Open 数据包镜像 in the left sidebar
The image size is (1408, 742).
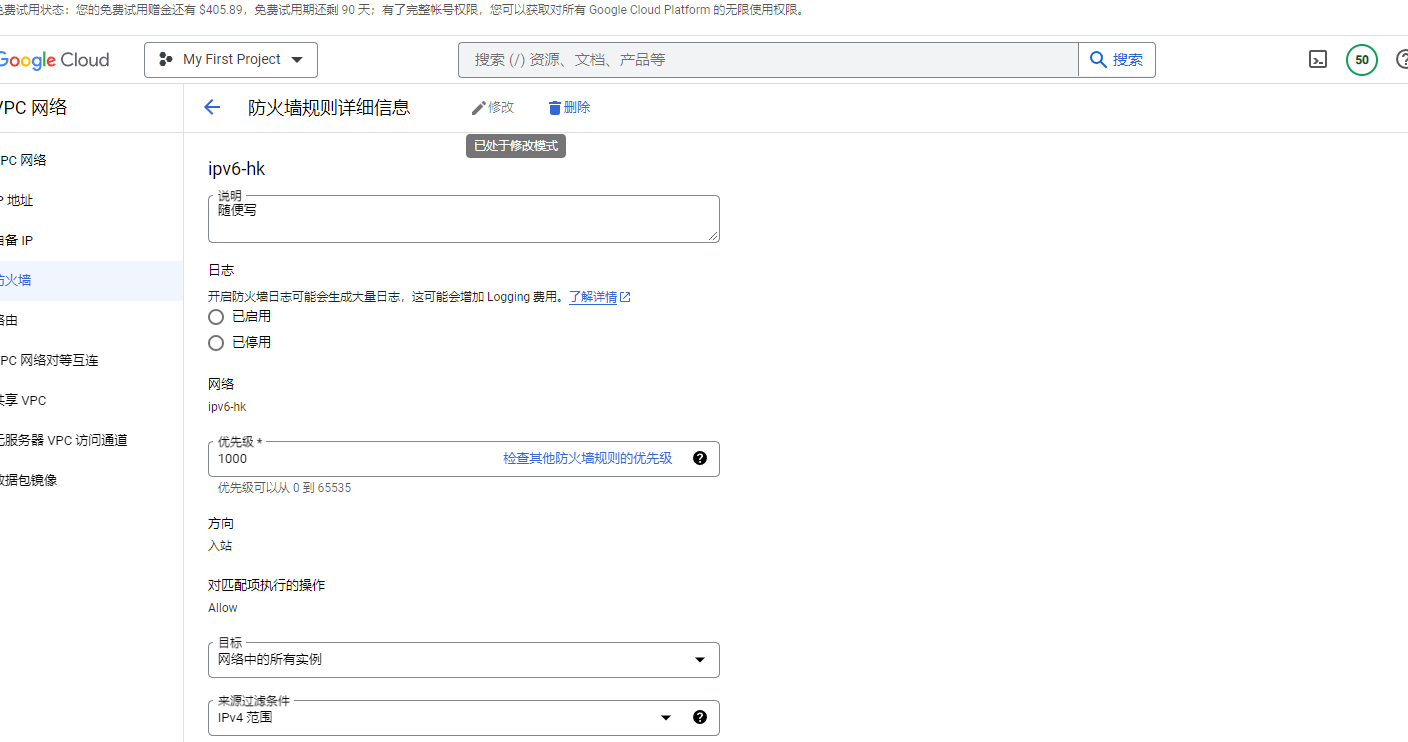[30, 480]
